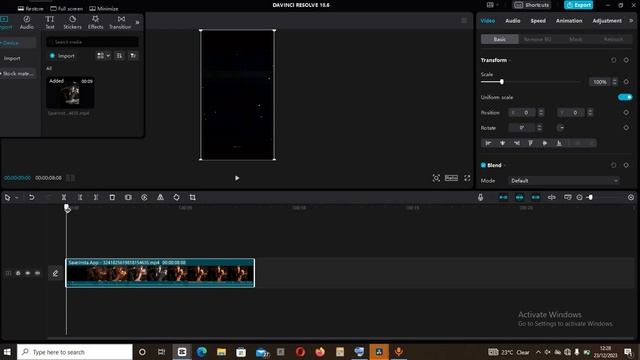This screenshot has height=360, width=640.
Task: Open the media view mode dropdown
Action: tap(103, 56)
